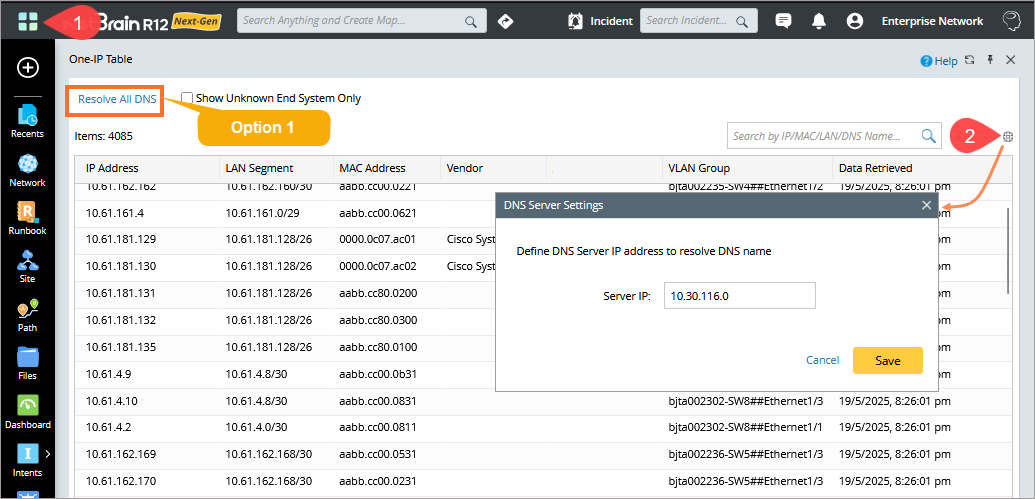Click VLAN group bjta002236-SW5##Ethernet1/3 for 10.61.162.169

(x=745, y=454)
